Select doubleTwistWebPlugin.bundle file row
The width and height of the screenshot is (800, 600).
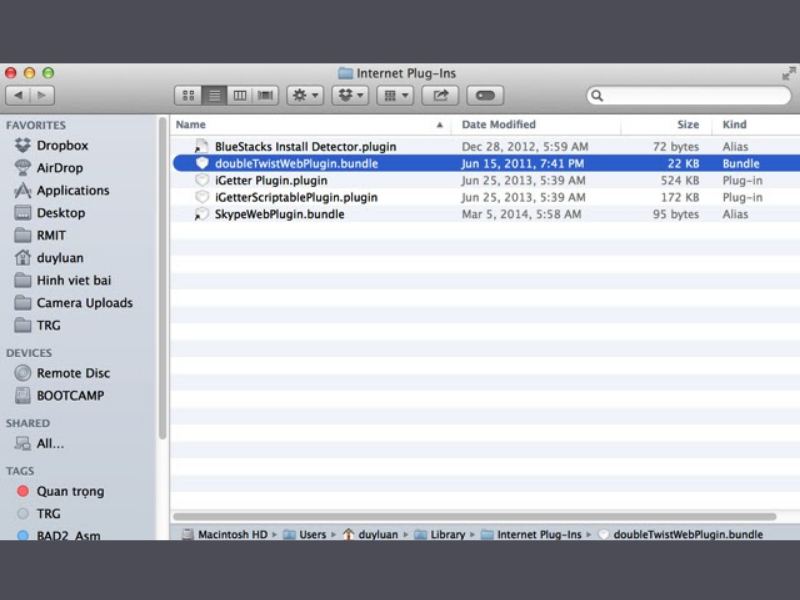tap(486, 163)
